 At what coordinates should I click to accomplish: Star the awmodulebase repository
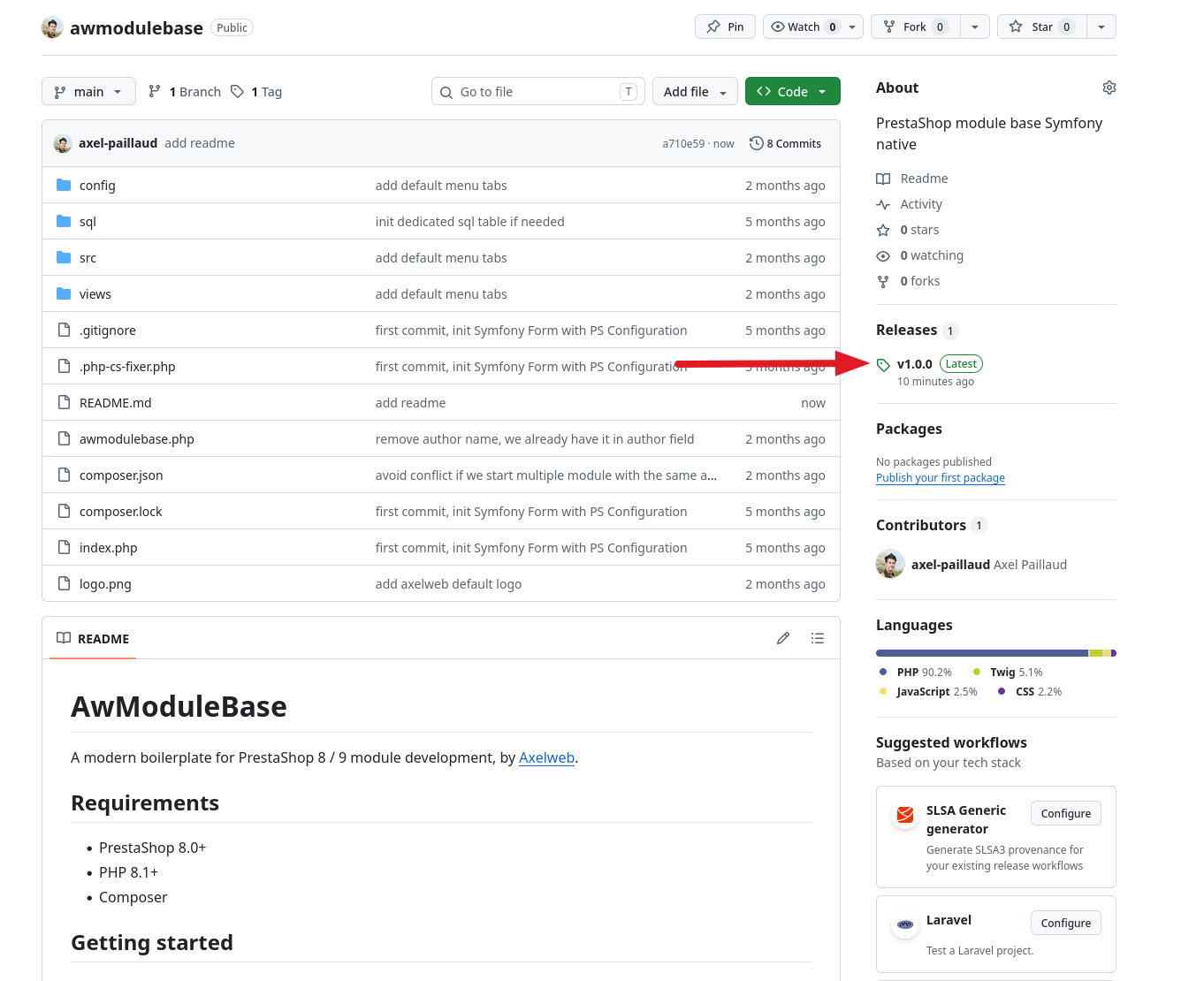[x=1041, y=27]
